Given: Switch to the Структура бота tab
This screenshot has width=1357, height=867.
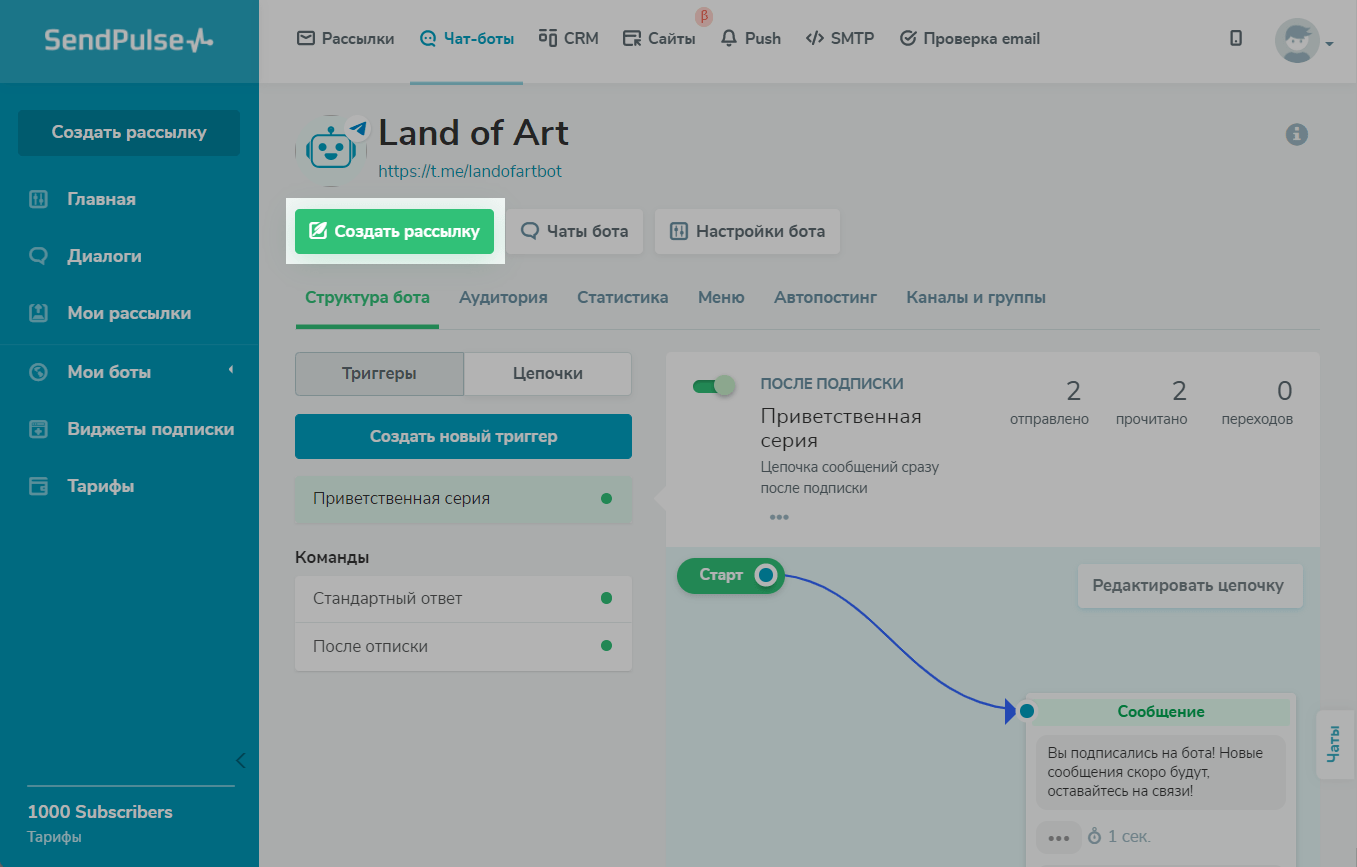Looking at the screenshot, I should [x=367, y=297].
